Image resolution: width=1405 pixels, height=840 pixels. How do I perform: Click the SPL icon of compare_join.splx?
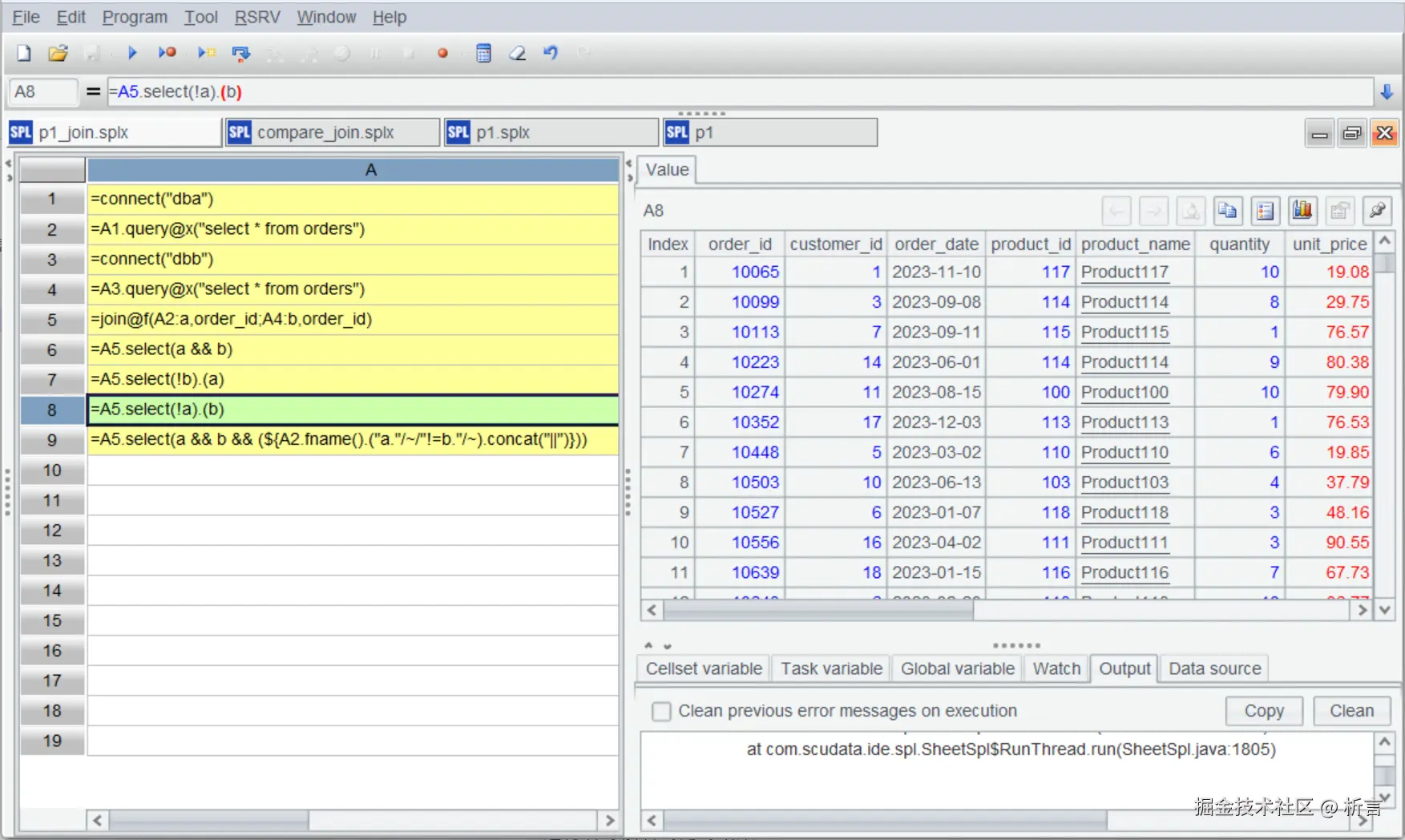(240, 132)
